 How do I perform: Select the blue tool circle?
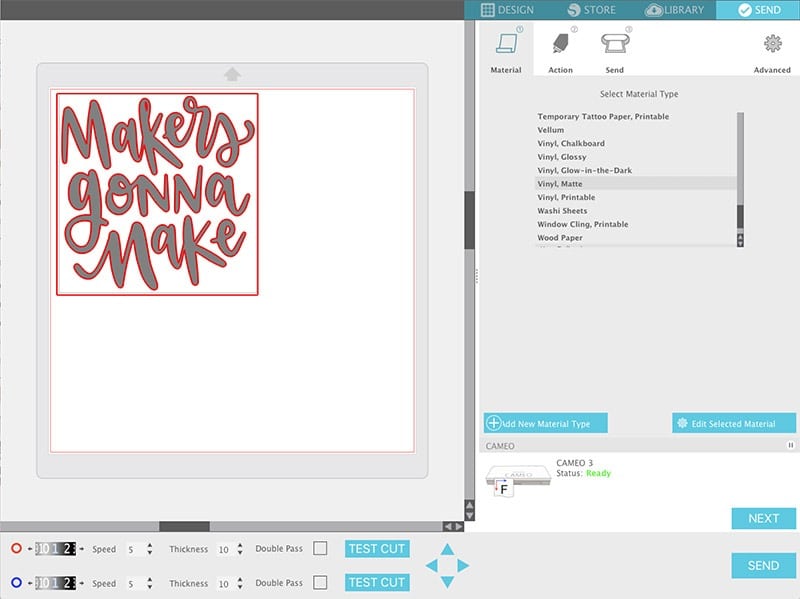(16, 582)
